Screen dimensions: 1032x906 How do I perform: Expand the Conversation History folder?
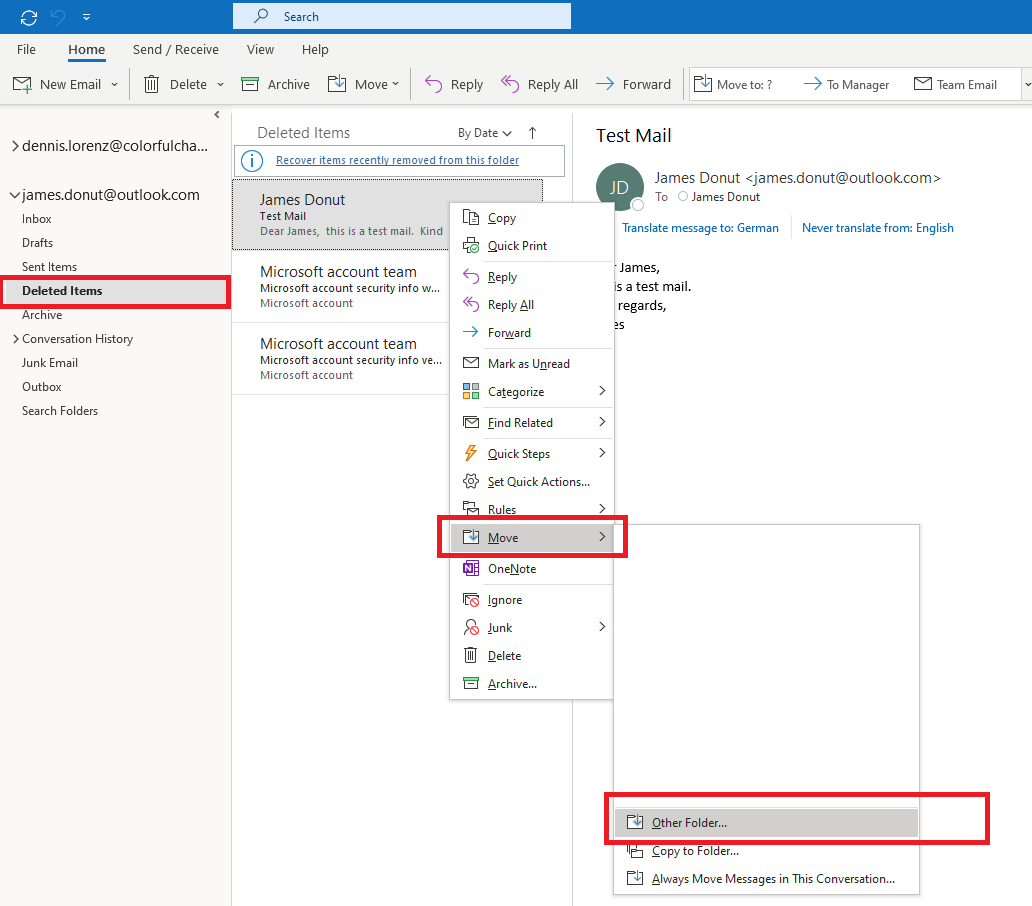(x=16, y=338)
